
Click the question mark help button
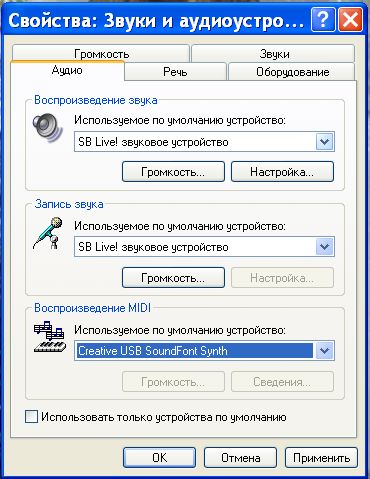click(323, 20)
